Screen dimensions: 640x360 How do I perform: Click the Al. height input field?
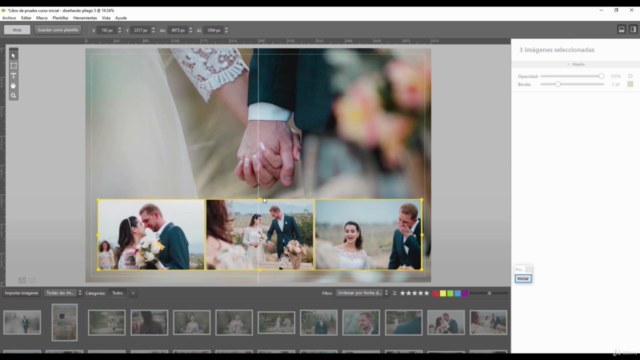point(213,30)
